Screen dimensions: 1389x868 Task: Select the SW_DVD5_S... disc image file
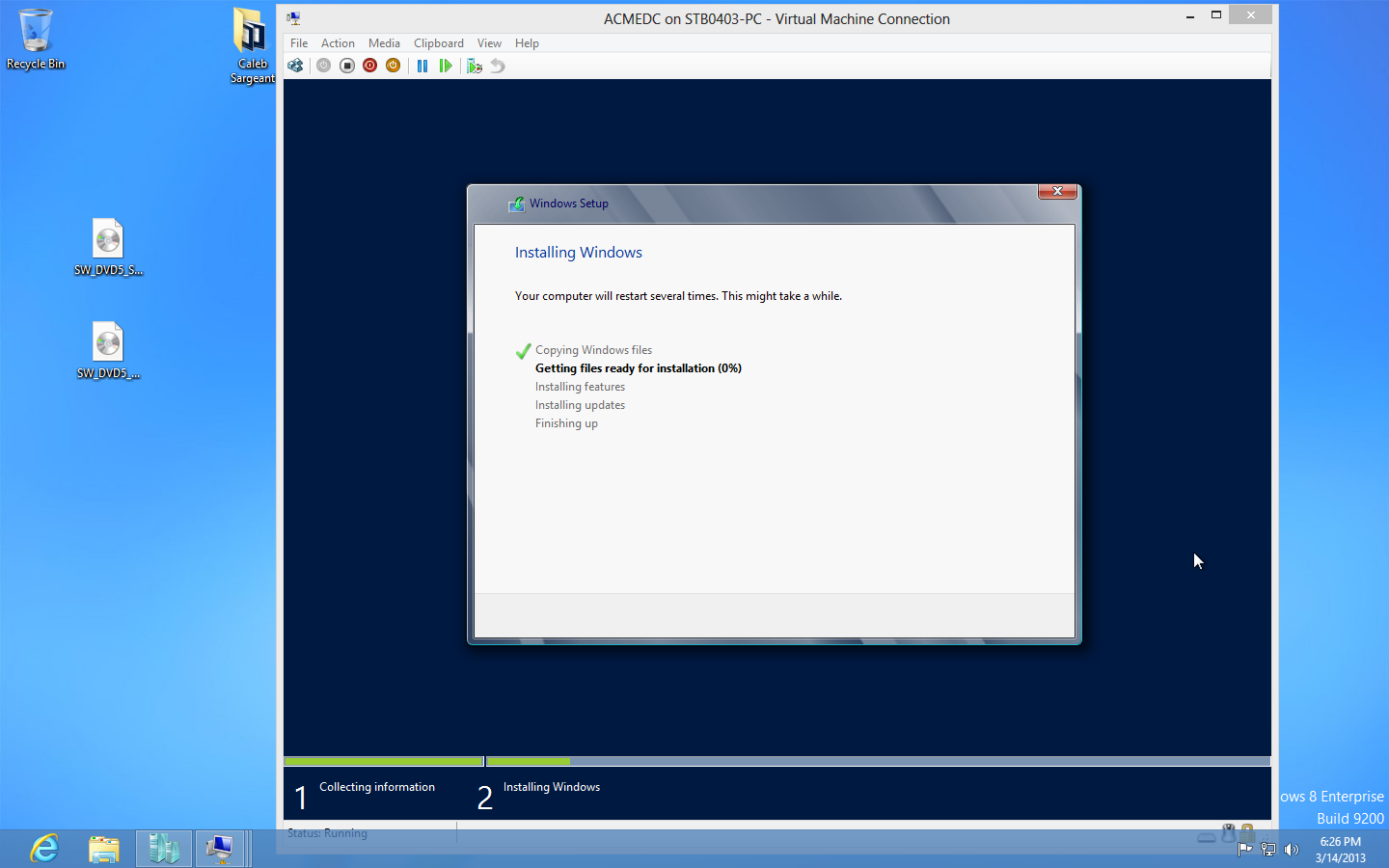point(108,248)
